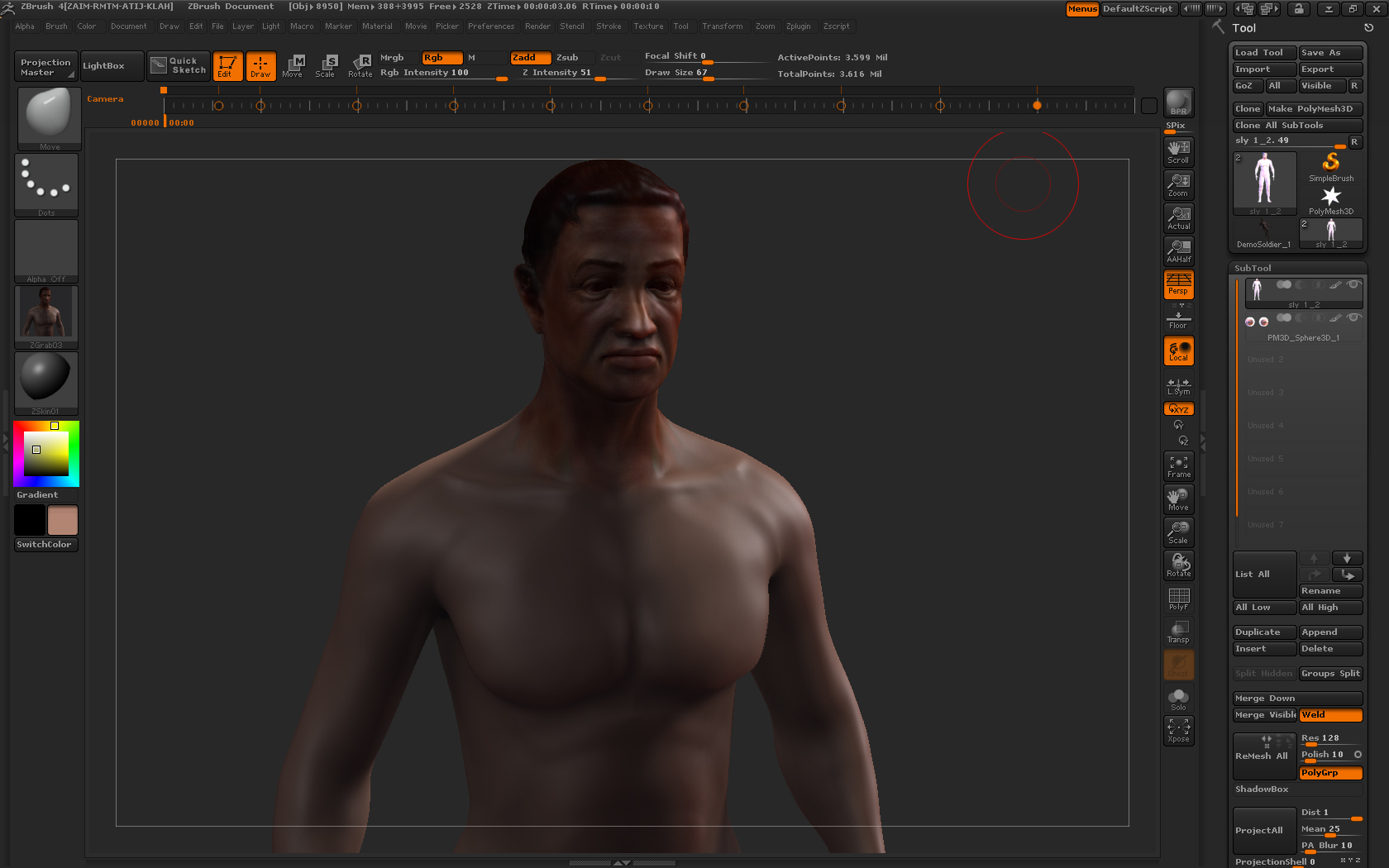Activate the Xpose icon
Viewport: 1389px width, 868px height.
tap(1178, 730)
